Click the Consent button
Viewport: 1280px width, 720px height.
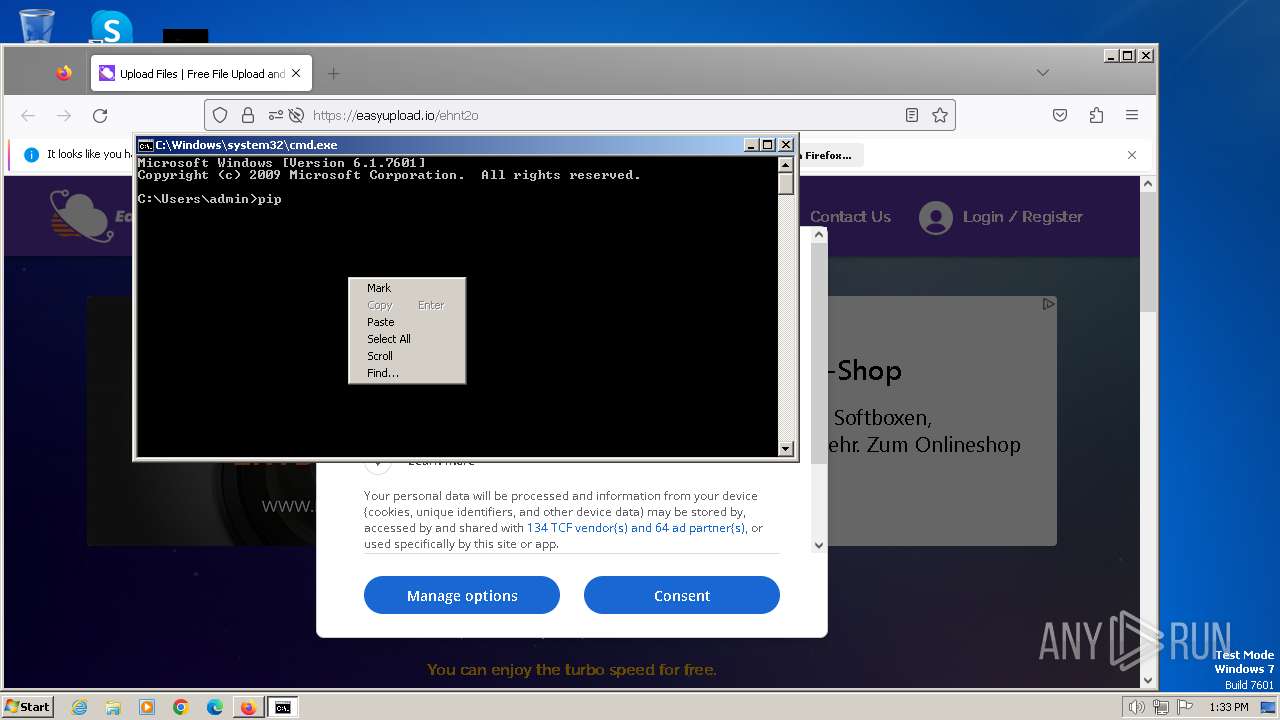[x=682, y=595]
